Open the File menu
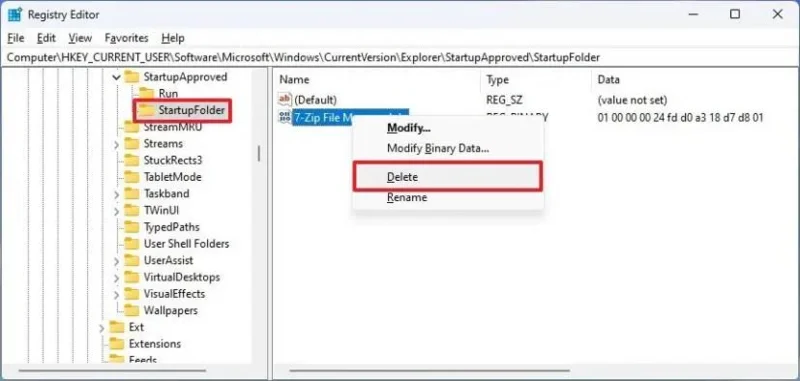 (x=16, y=38)
